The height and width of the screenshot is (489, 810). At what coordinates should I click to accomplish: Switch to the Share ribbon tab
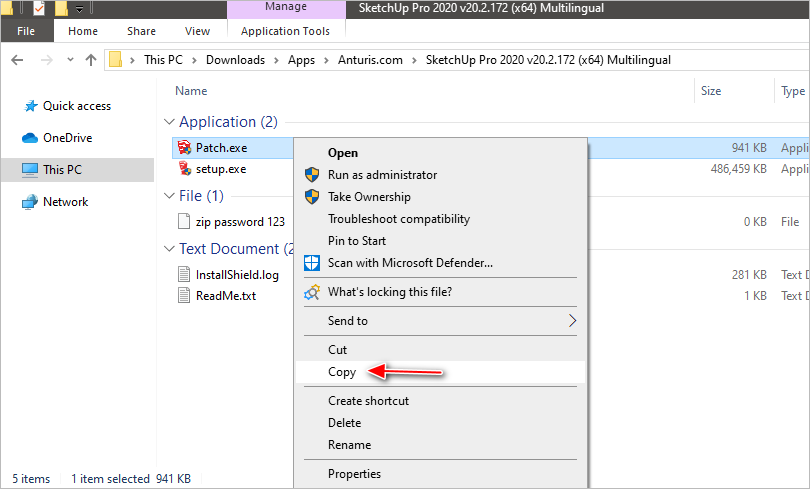141,31
